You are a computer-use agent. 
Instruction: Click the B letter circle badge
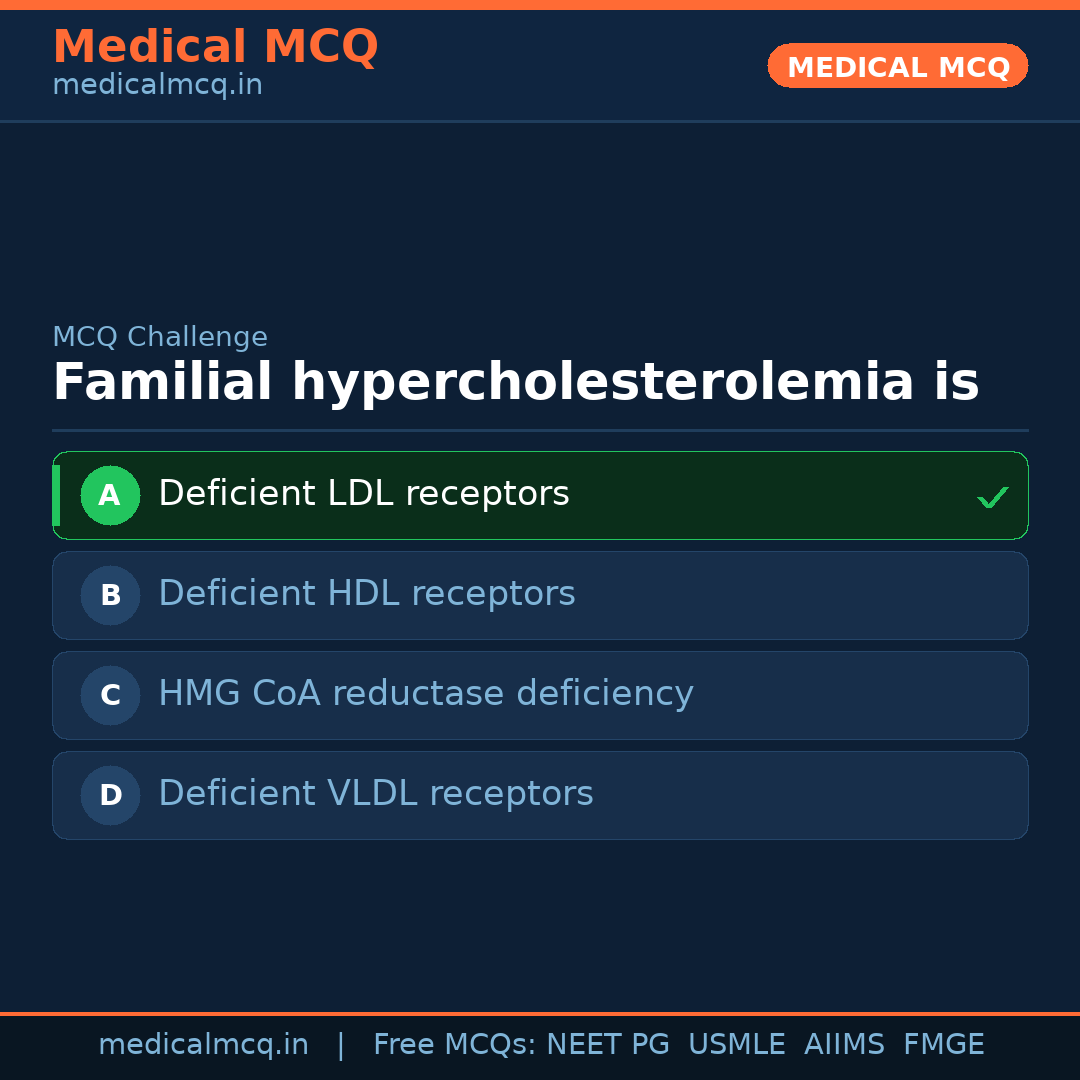click(x=110, y=595)
